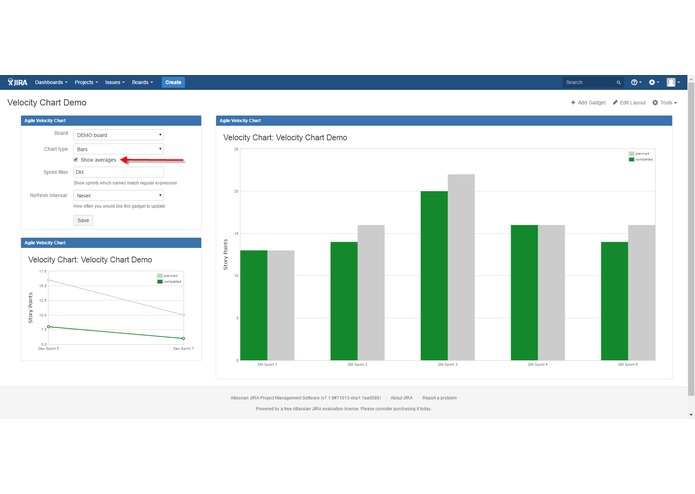Click the 'Story Points' axis label in bar chart
Image resolution: width=695 pixels, height=494 pixels.
tap(225, 255)
